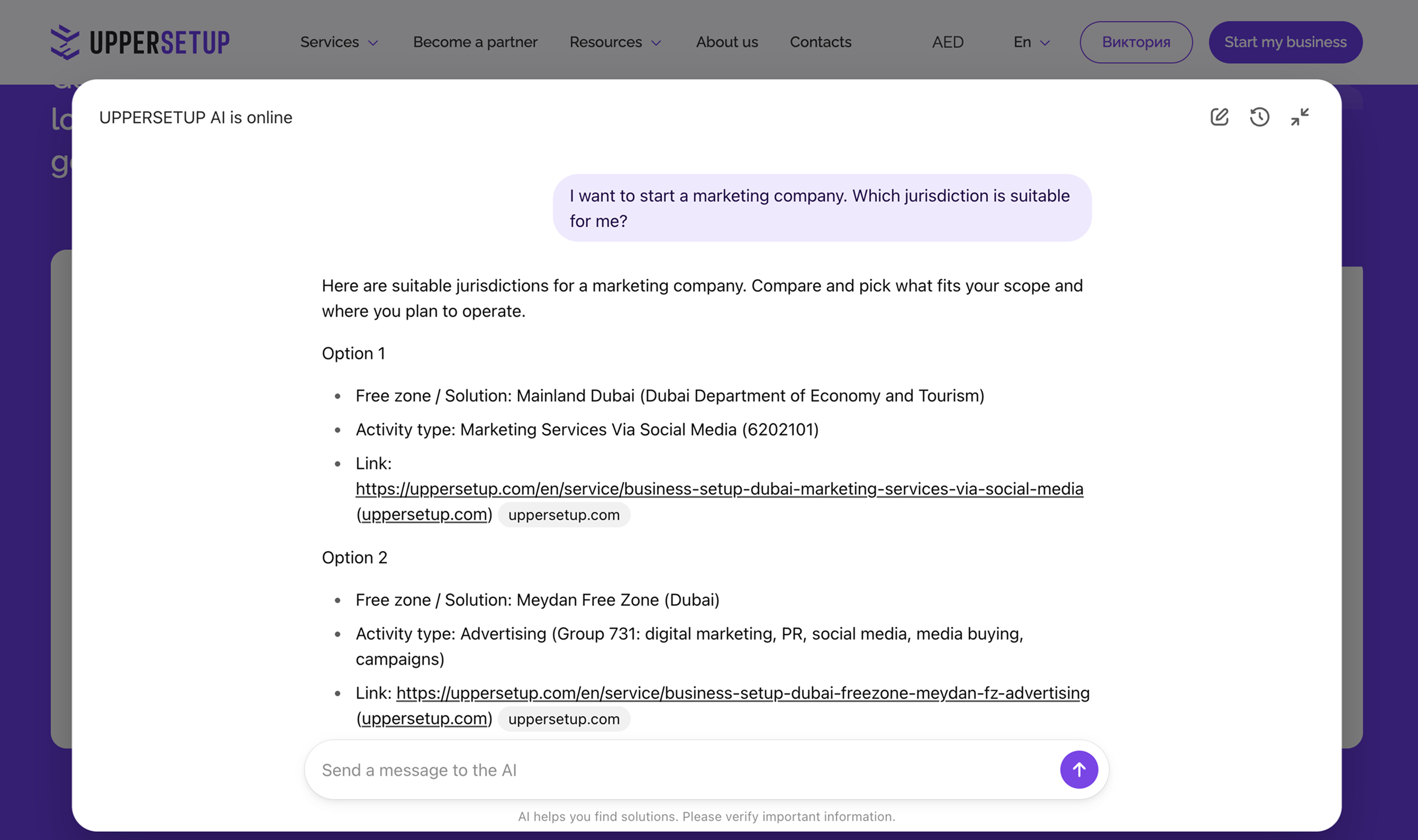Collapse the AI chat window
Image resolution: width=1418 pixels, height=840 pixels.
pyautogui.click(x=1299, y=117)
